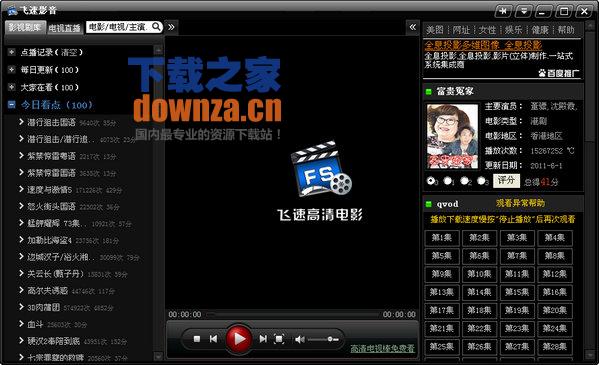
Task: Stop playback with the stop icon
Action: (x=197, y=339)
